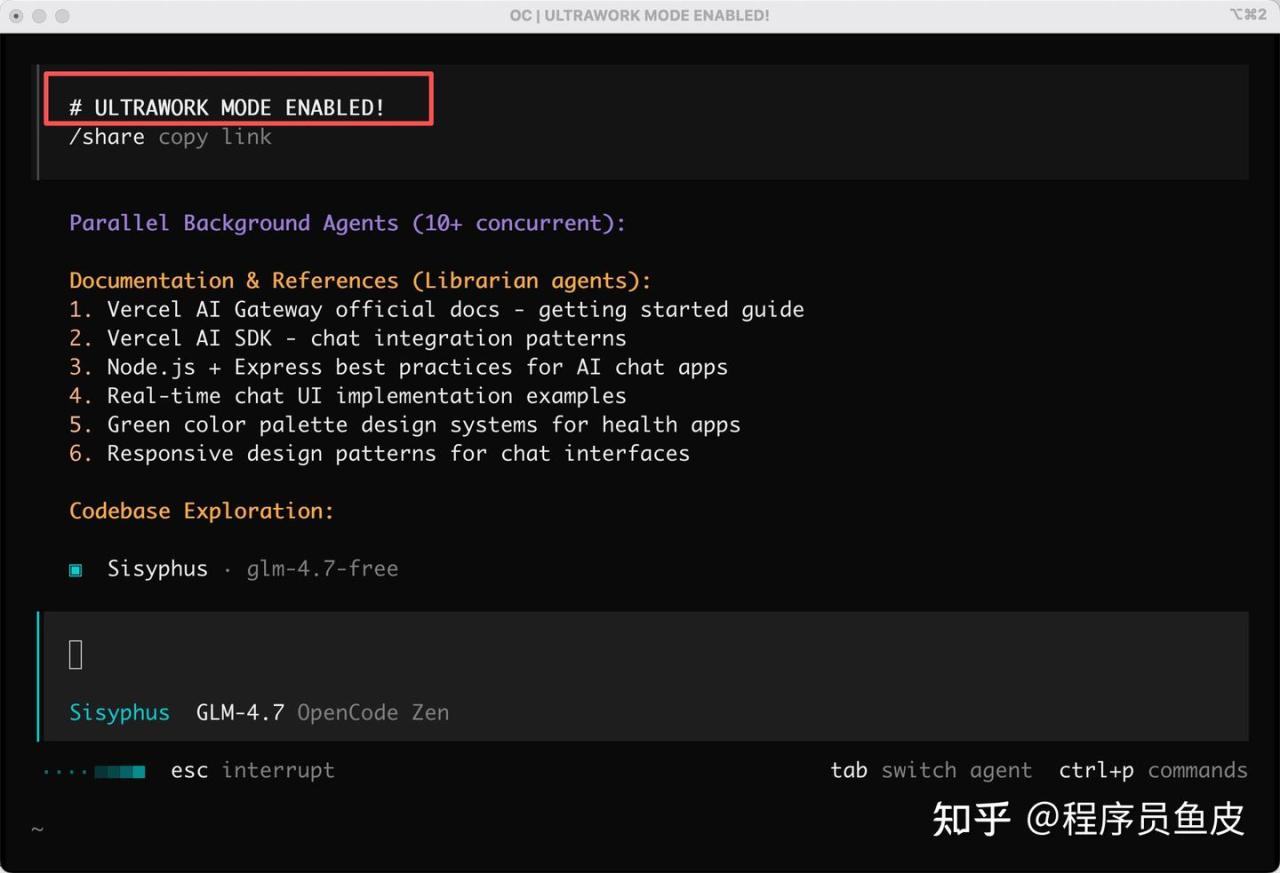Click the green maximize window button
Image resolution: width=1280 pixels, height=873 pixels.
tap(62, 16)
